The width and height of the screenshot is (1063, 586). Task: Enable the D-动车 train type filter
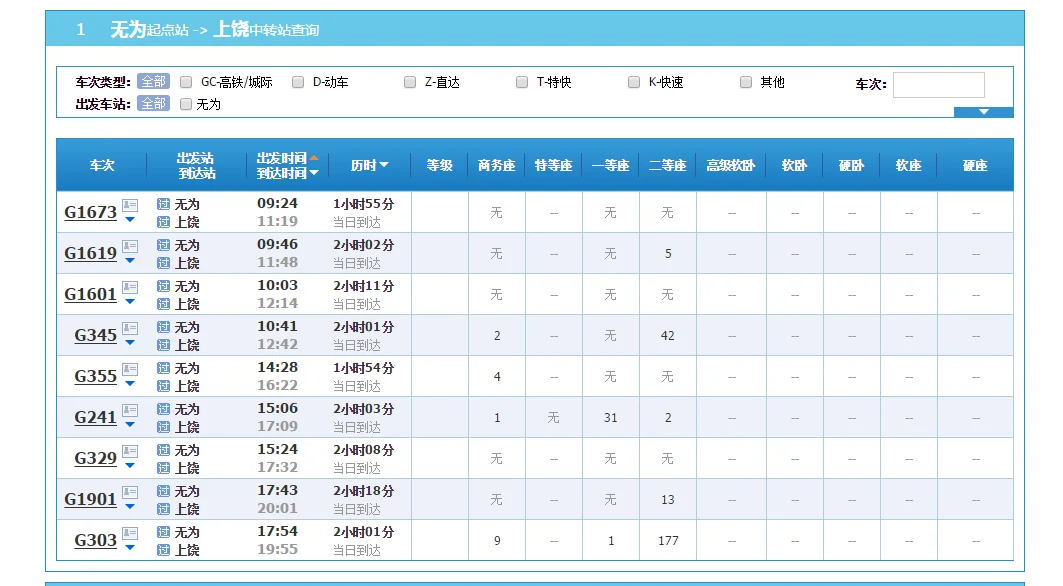(297, 82)
